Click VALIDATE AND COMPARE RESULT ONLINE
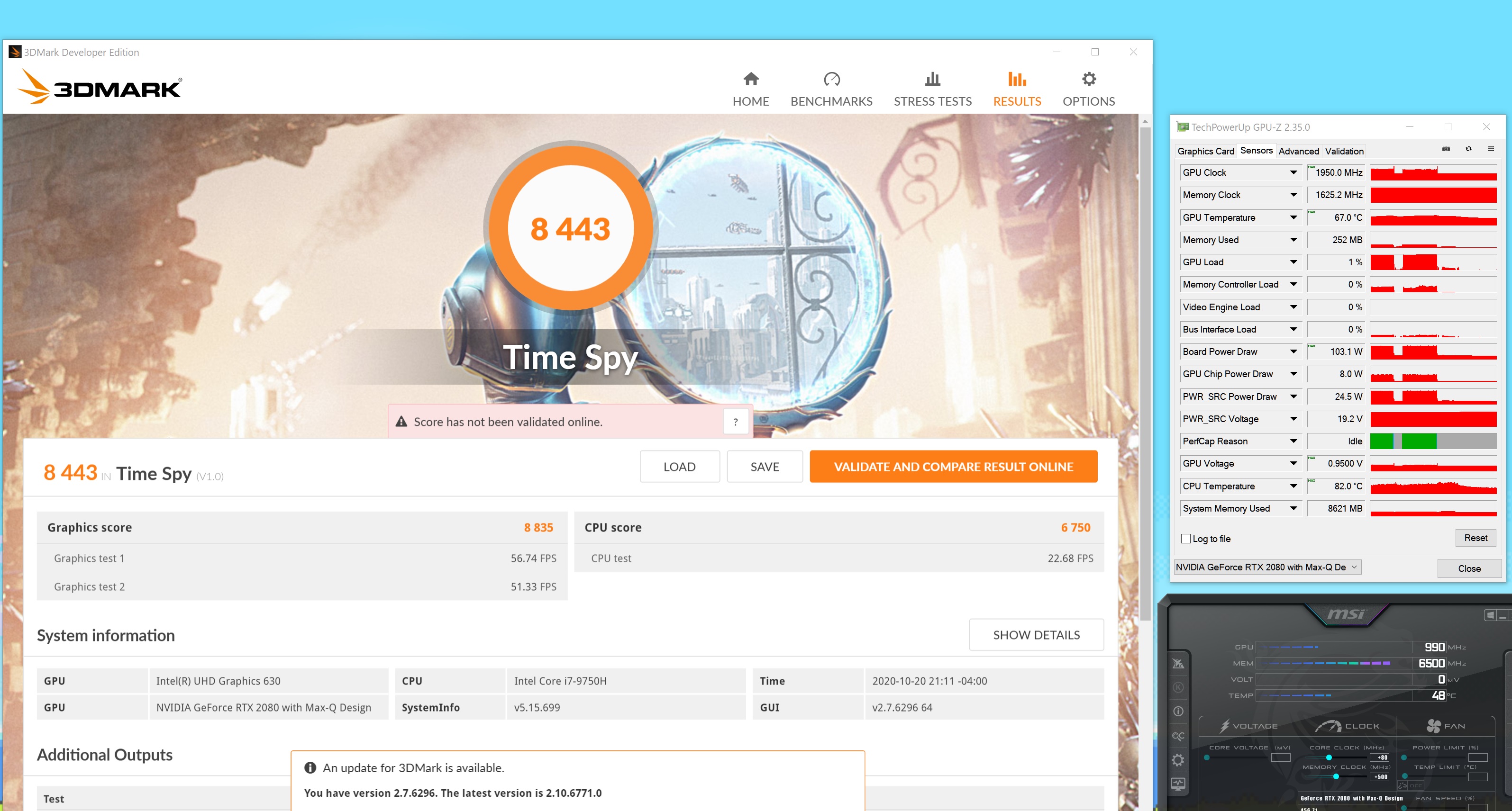Viewport: 1512px width, 811px height. pos(953,467)
